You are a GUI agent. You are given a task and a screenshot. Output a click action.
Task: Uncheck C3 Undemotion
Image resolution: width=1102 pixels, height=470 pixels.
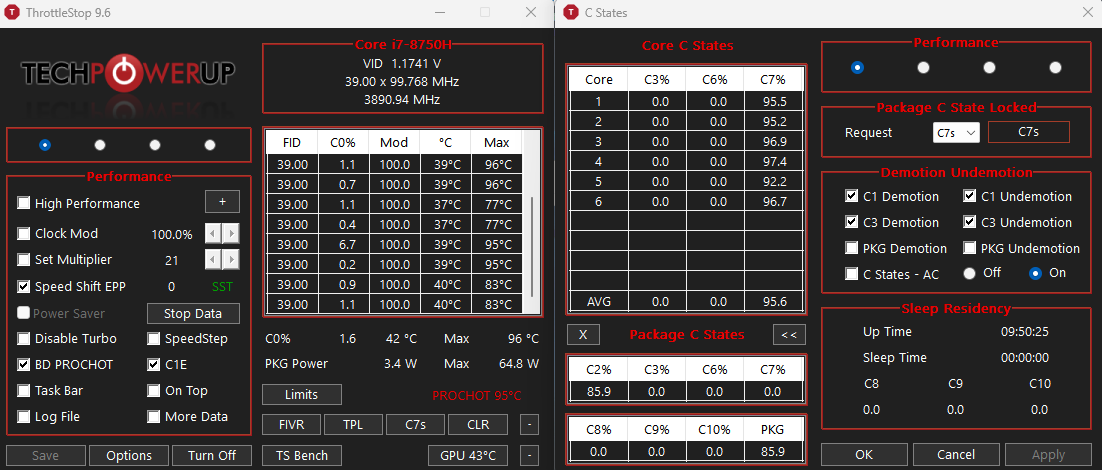pos(970,222)
